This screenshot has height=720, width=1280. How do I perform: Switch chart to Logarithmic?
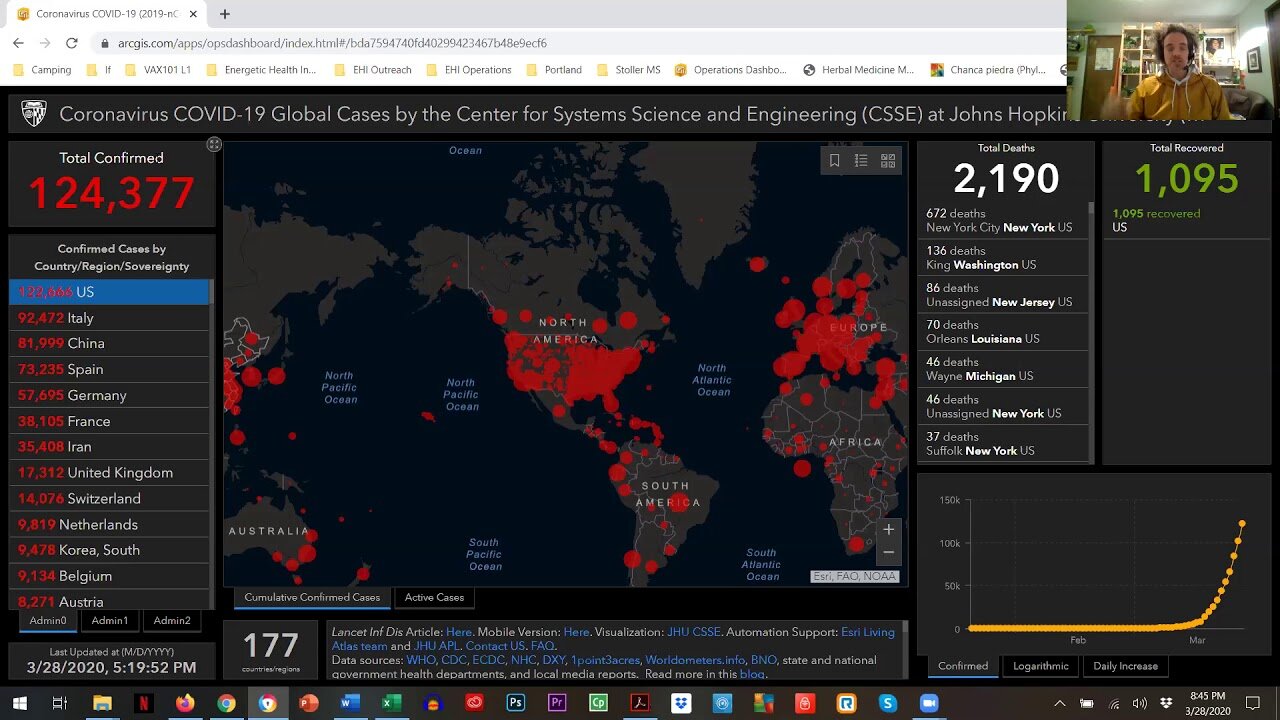pyautogui.click(x=1041, y=666)
